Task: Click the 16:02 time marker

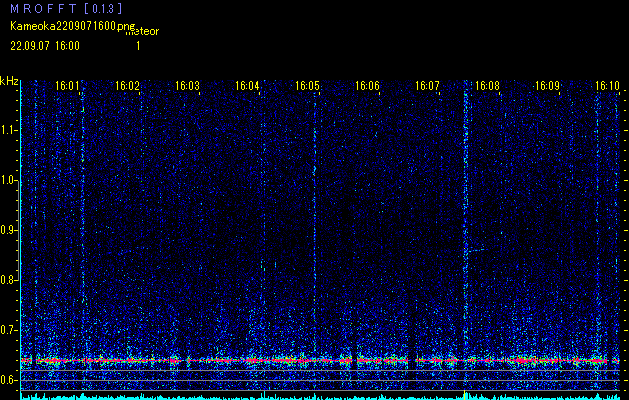Action: pos(127,86)
